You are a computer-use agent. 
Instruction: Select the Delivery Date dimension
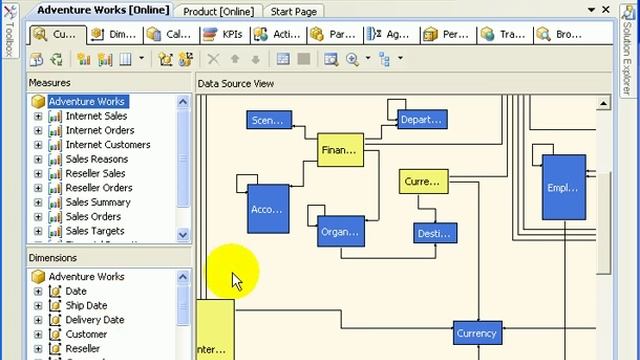click(x=95, y=320)
